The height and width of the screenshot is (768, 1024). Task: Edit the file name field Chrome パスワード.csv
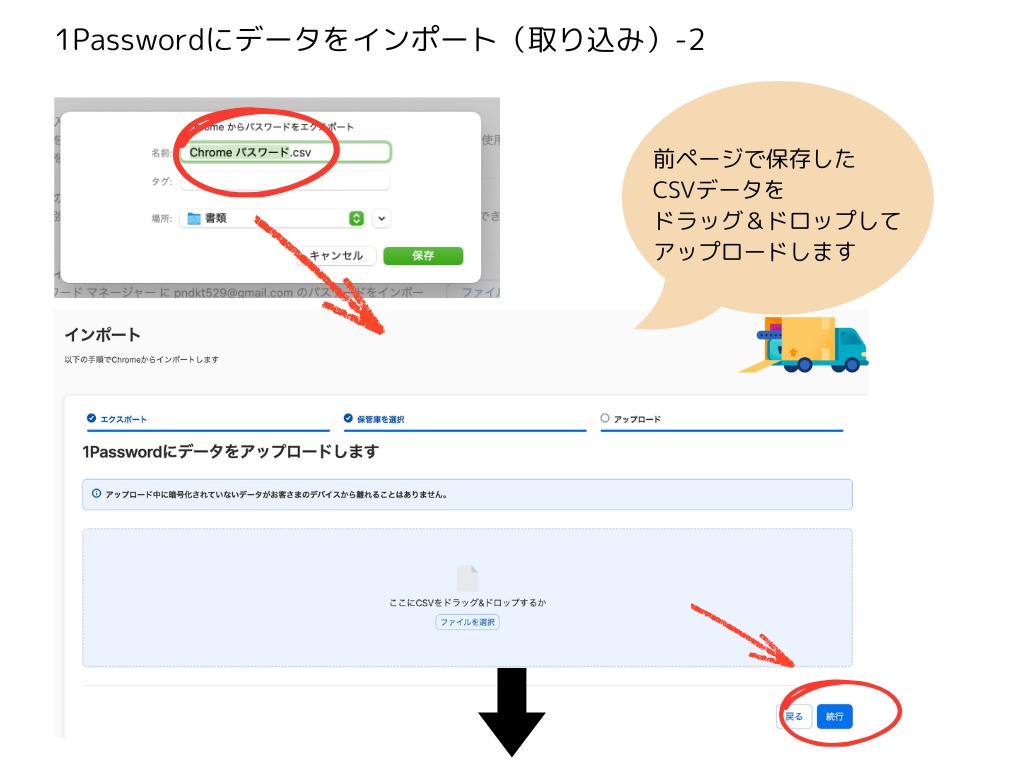(x=285, y=152)
